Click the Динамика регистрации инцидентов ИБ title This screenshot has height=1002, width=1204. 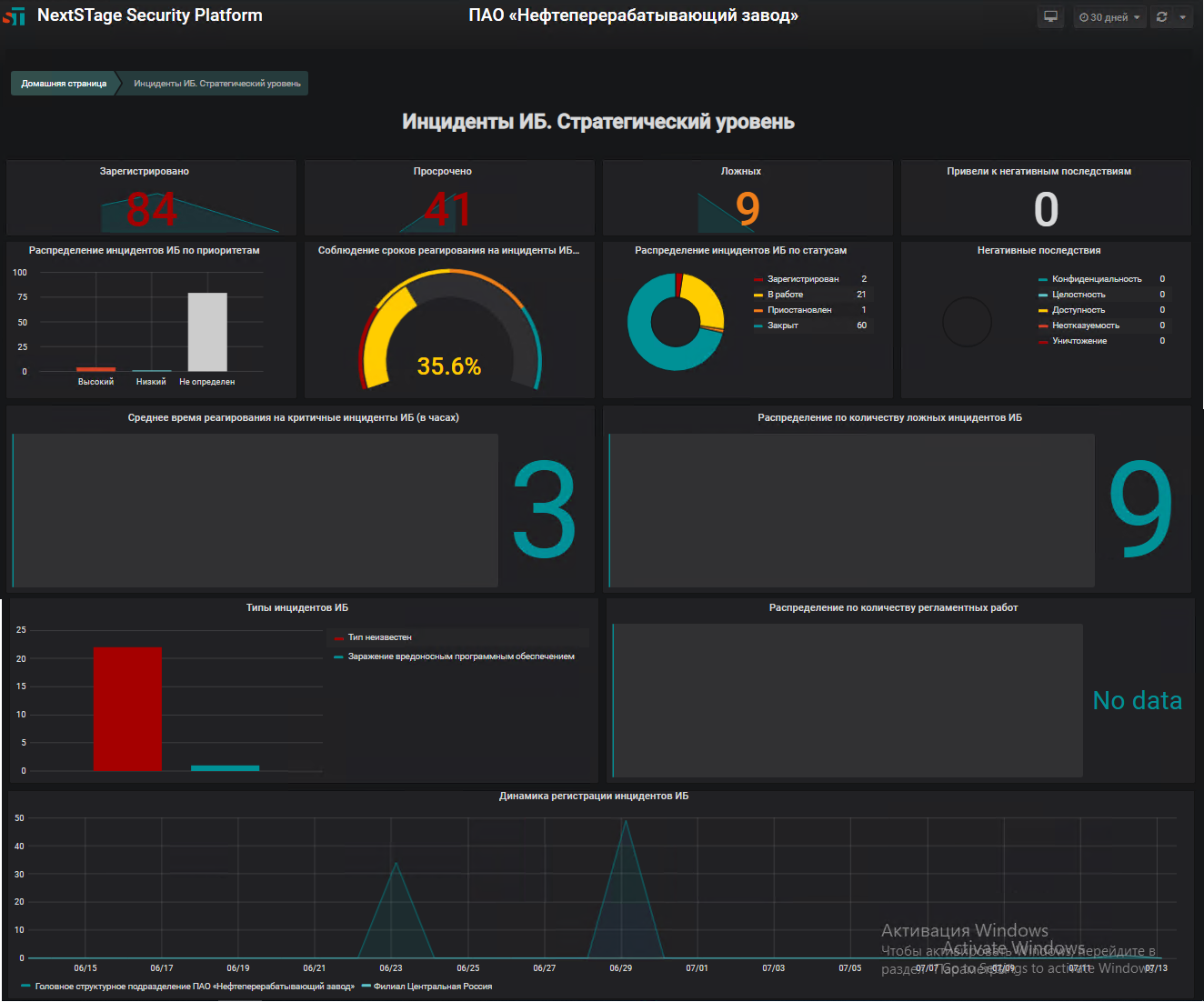click(594, 796)
